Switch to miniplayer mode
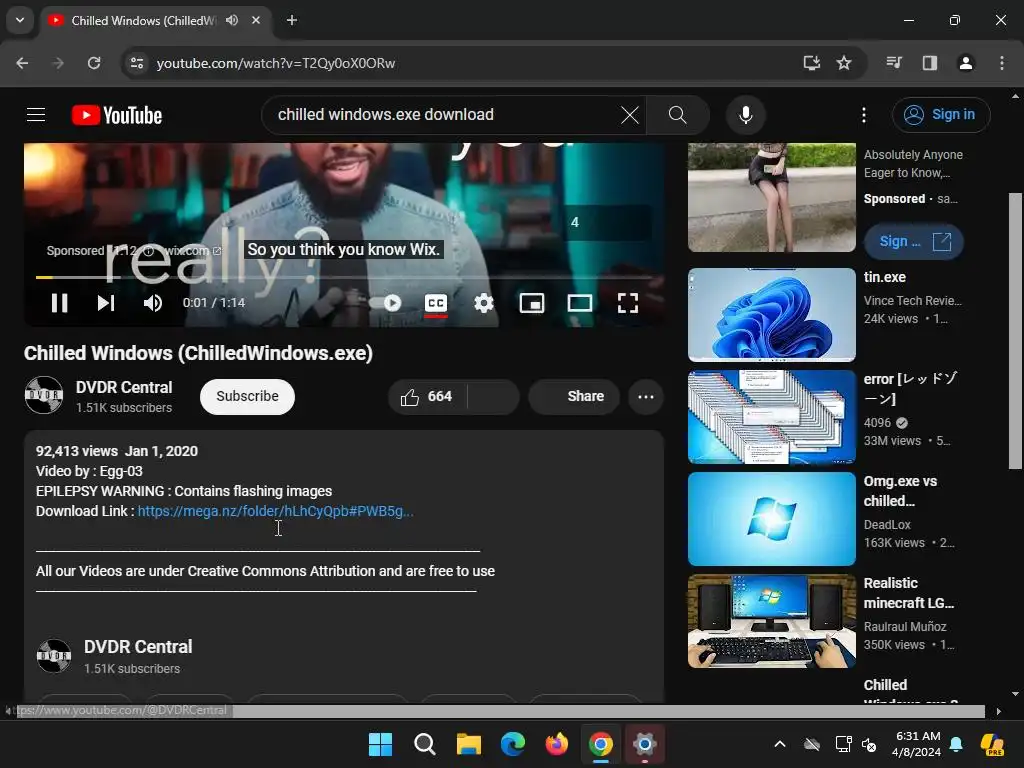This screenshot has height=768, width=1024. [532, 302]
